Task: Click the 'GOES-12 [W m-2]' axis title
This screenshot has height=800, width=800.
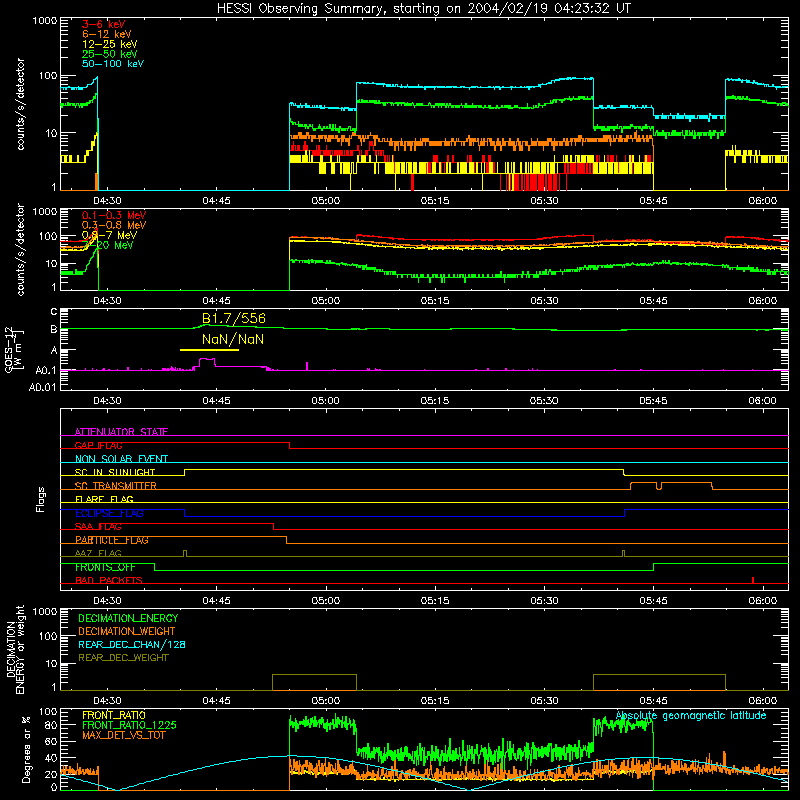Action: tap(13, 350)
